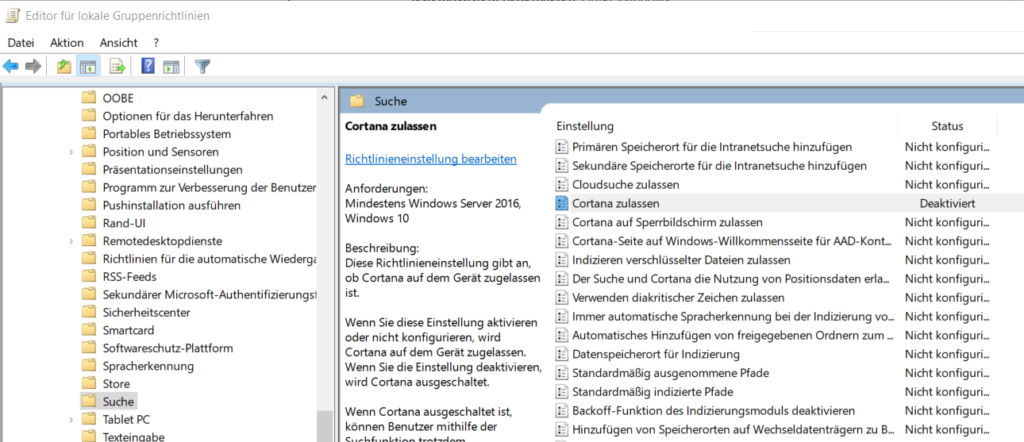
Task: Go up one level with the folder icon
Action: (x=64, y=66)
